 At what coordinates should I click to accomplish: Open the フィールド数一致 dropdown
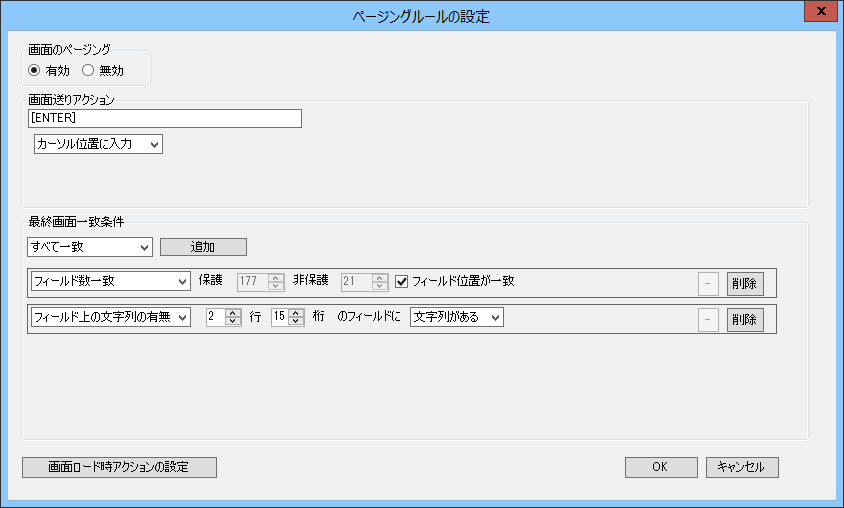110,281
